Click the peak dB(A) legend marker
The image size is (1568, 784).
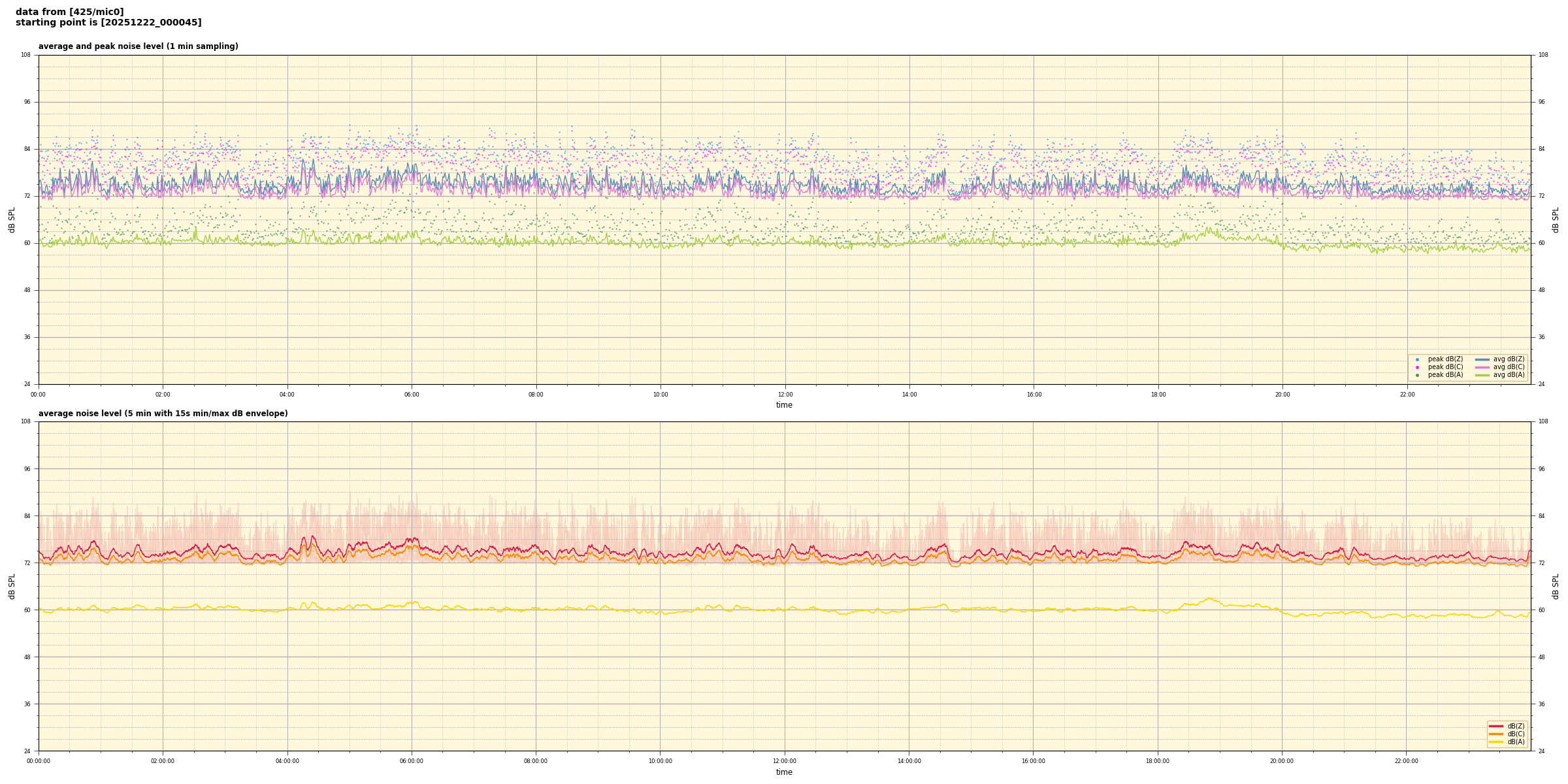[x=1417, y=375]
